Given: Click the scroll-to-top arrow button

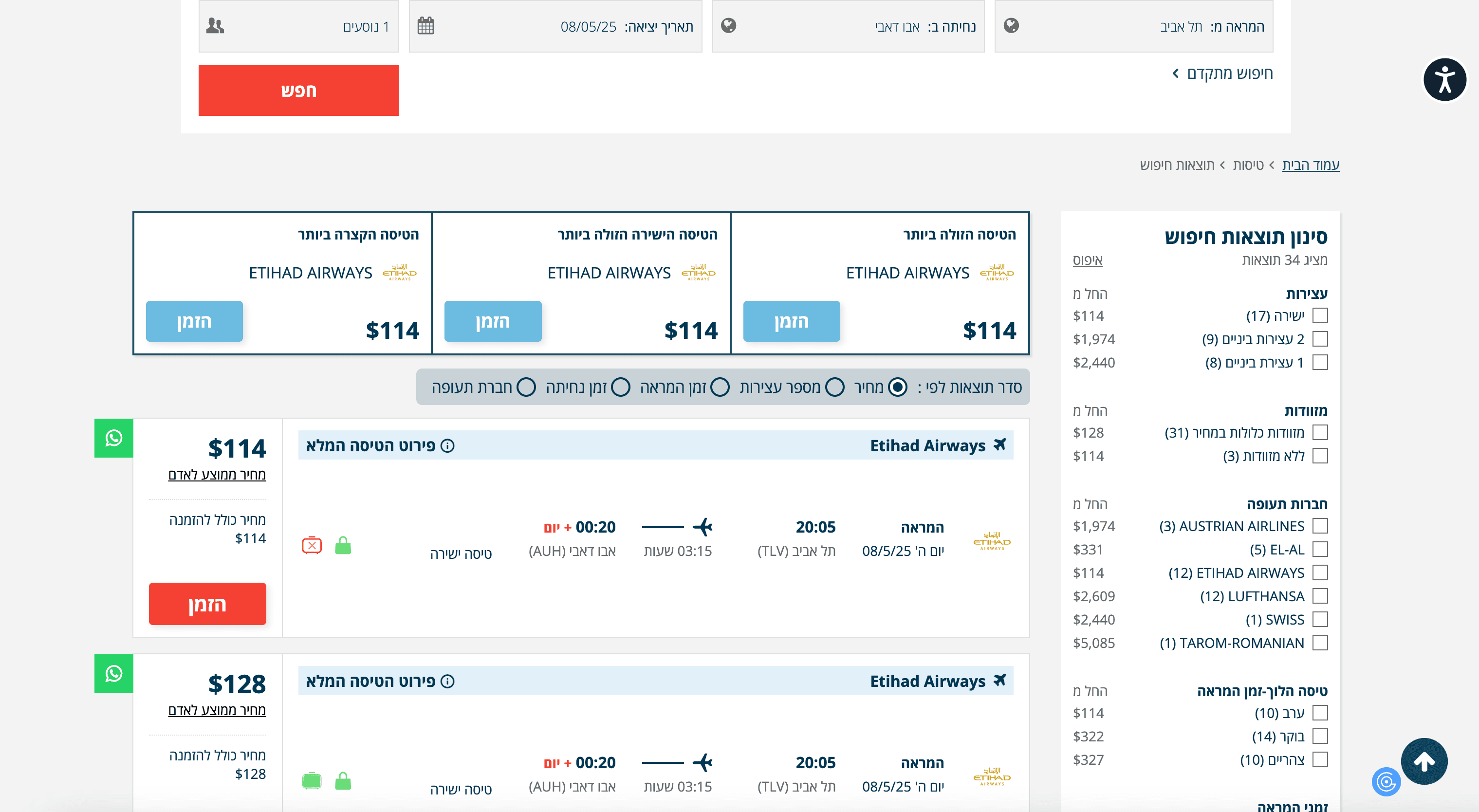Looking at the screenshot, I should [x=1424, y=761].
